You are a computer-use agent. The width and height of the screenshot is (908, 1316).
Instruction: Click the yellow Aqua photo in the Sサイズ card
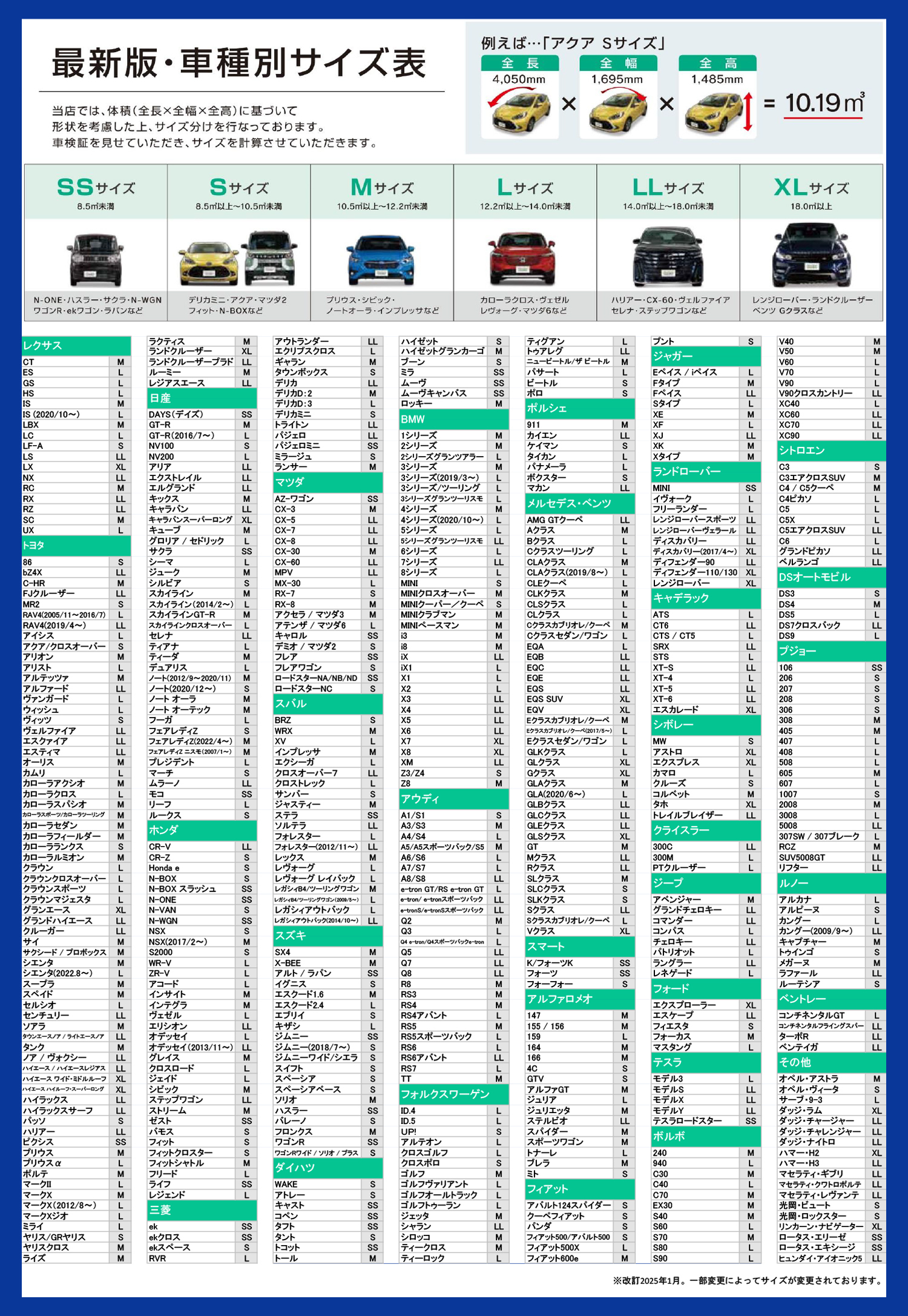(209, 262)
